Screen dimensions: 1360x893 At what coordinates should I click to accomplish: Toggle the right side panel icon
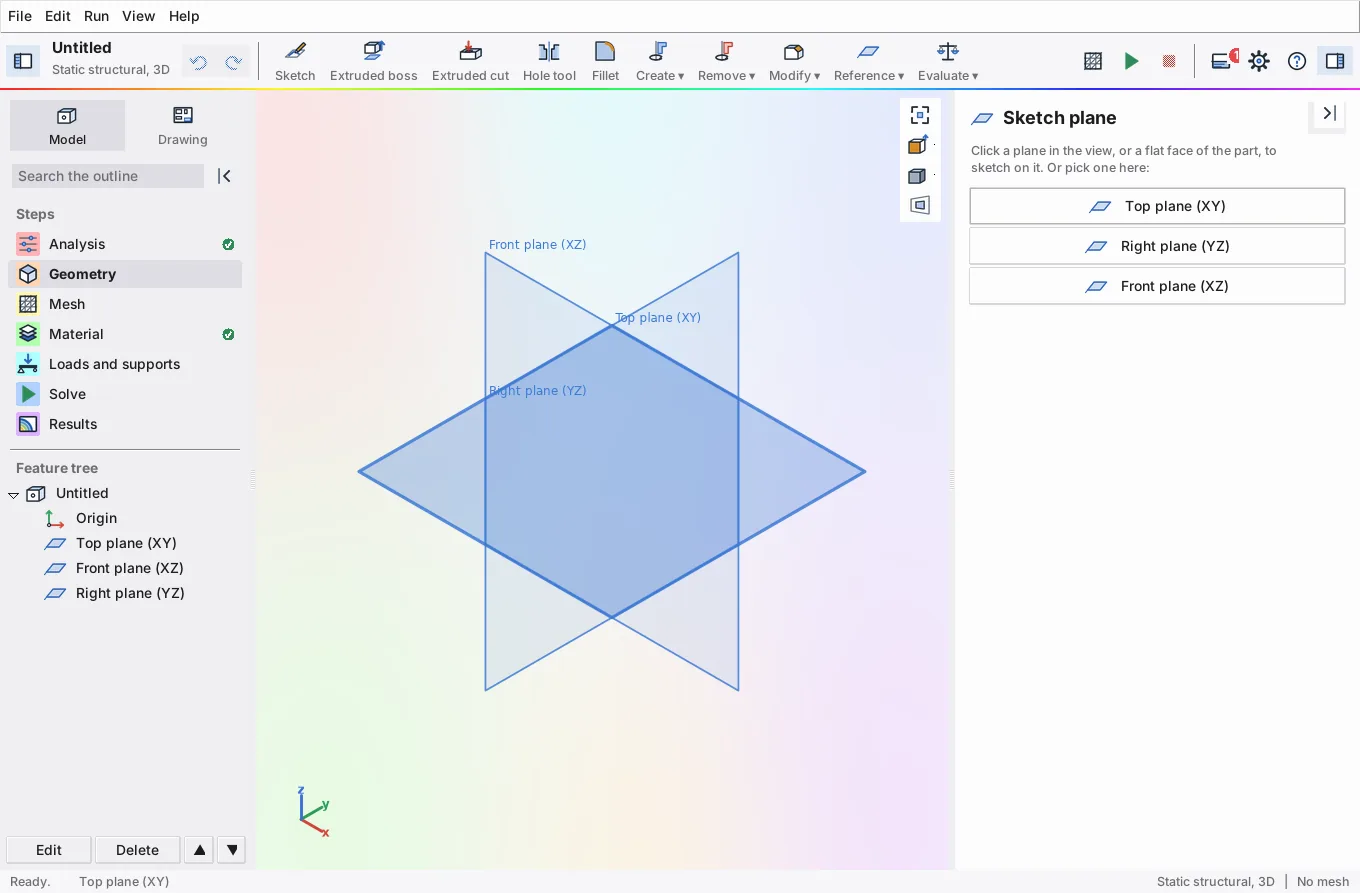pyautogui.click(x=1335, y=61)
